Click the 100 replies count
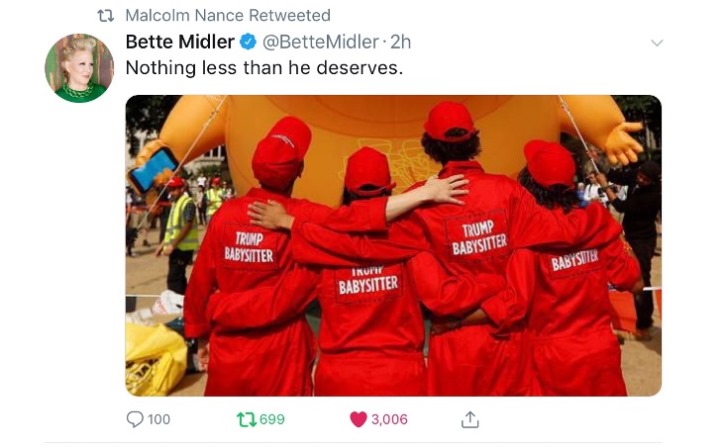 (x=159, y=419)
